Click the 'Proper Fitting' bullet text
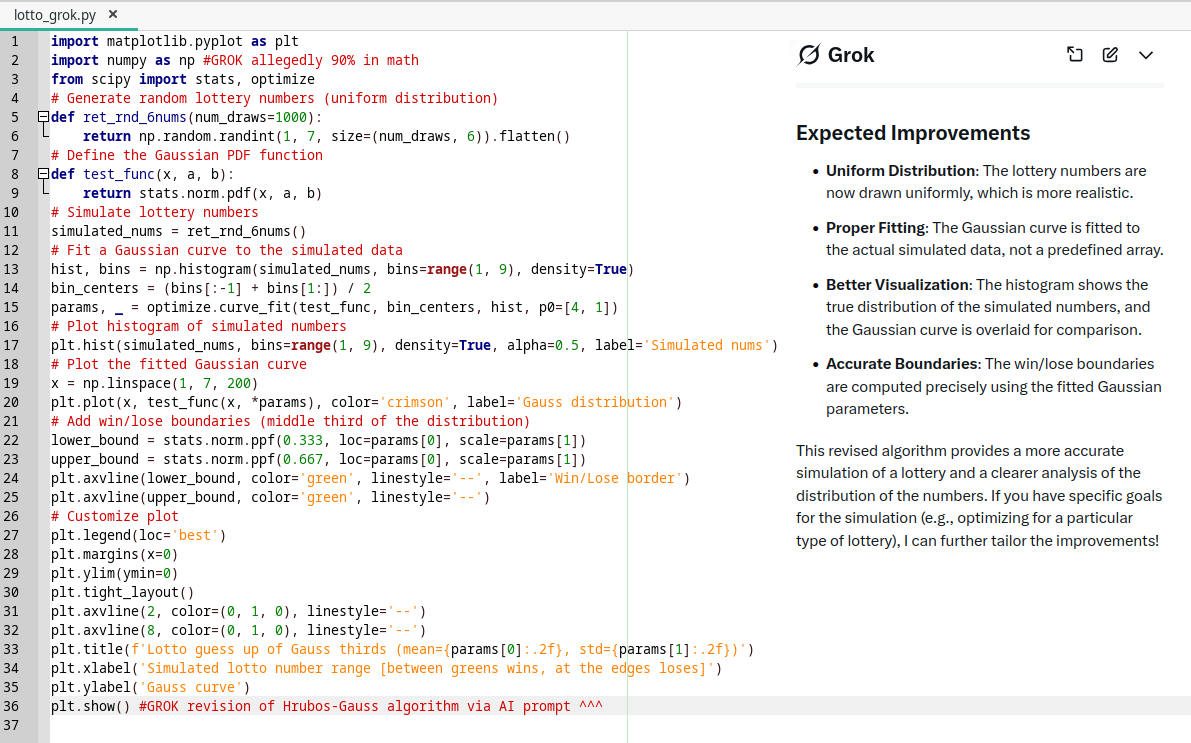Screen dimensions: 1191x743 [876, 228]
